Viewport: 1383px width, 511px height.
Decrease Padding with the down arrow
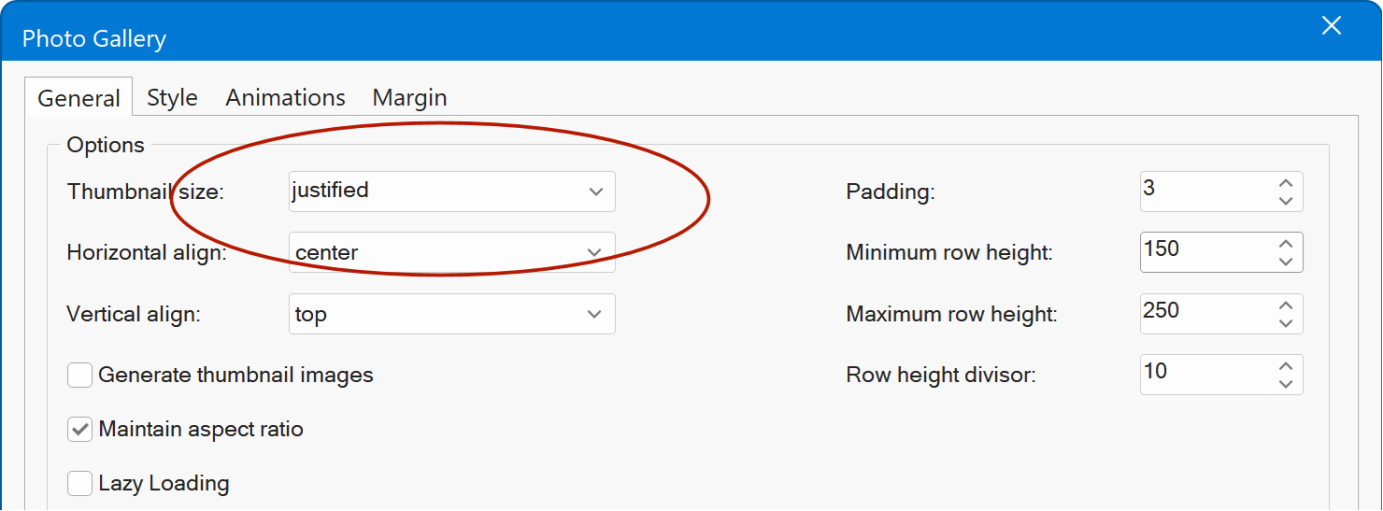tap(1286, 200)
